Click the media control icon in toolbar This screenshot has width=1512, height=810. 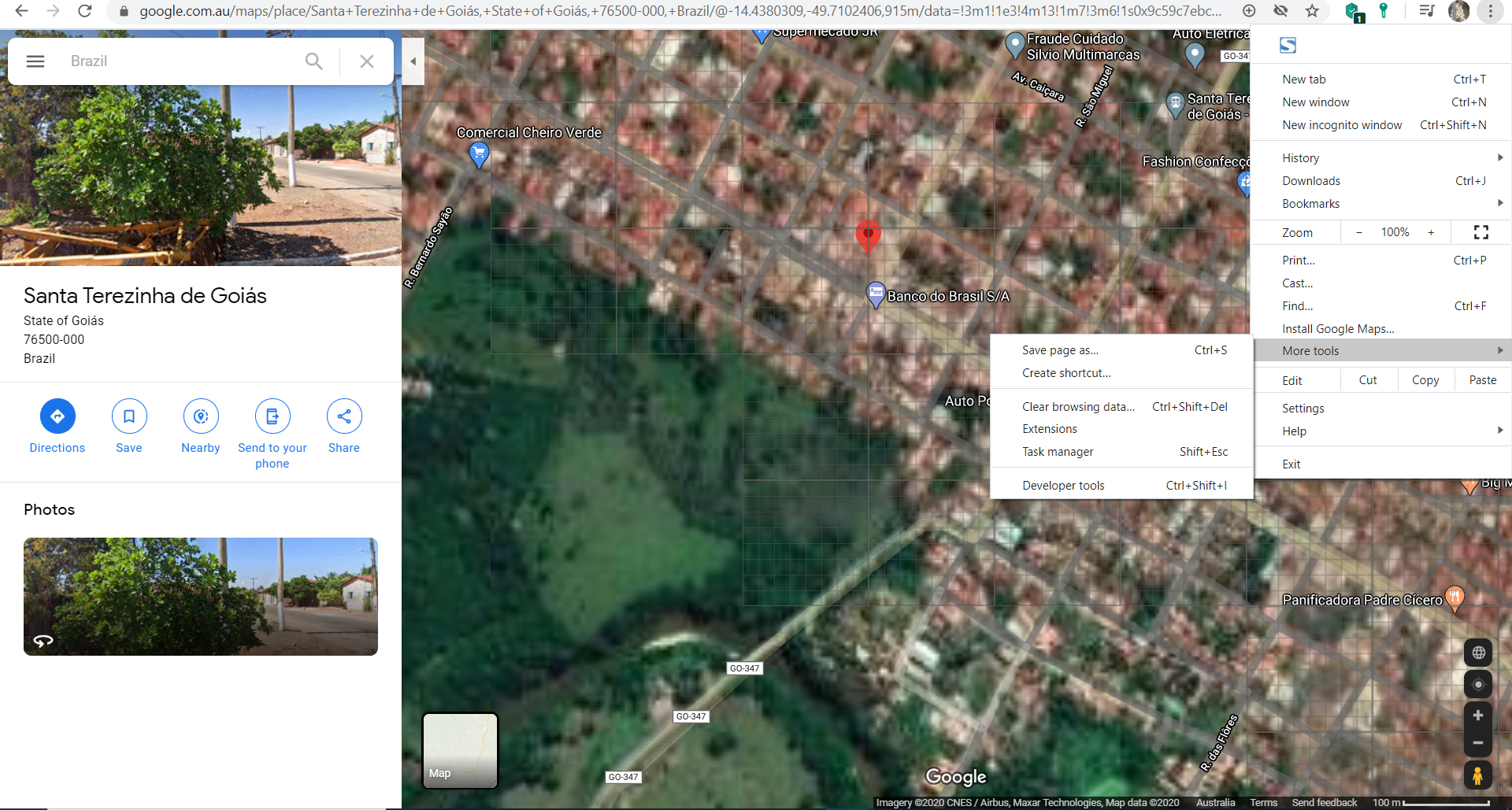click(x=1426, y=11)
